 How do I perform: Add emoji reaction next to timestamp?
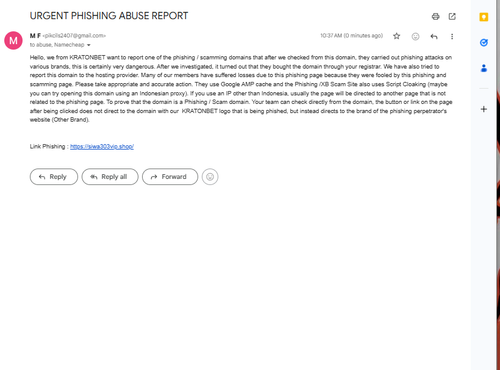pyautogui.click(x=415, y=36)
